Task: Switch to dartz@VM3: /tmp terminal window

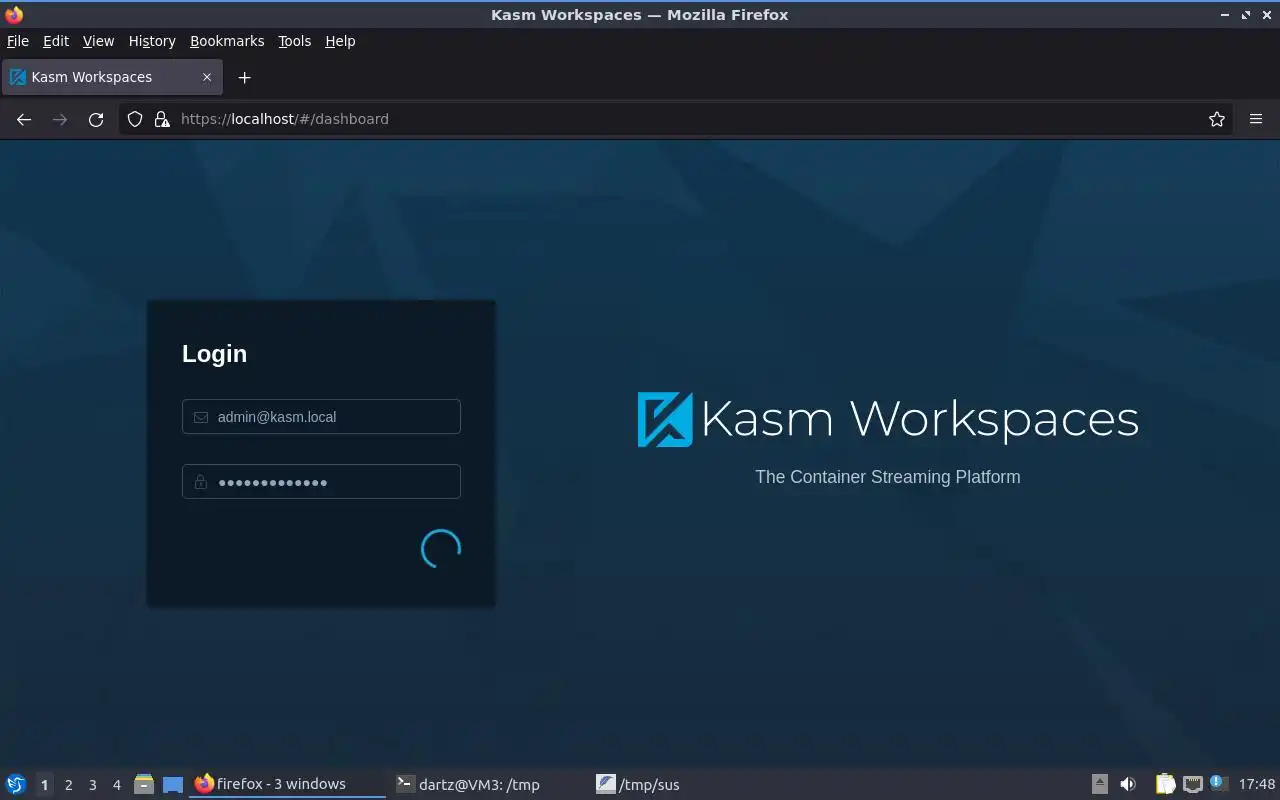Action: click(x=489, y=784)
